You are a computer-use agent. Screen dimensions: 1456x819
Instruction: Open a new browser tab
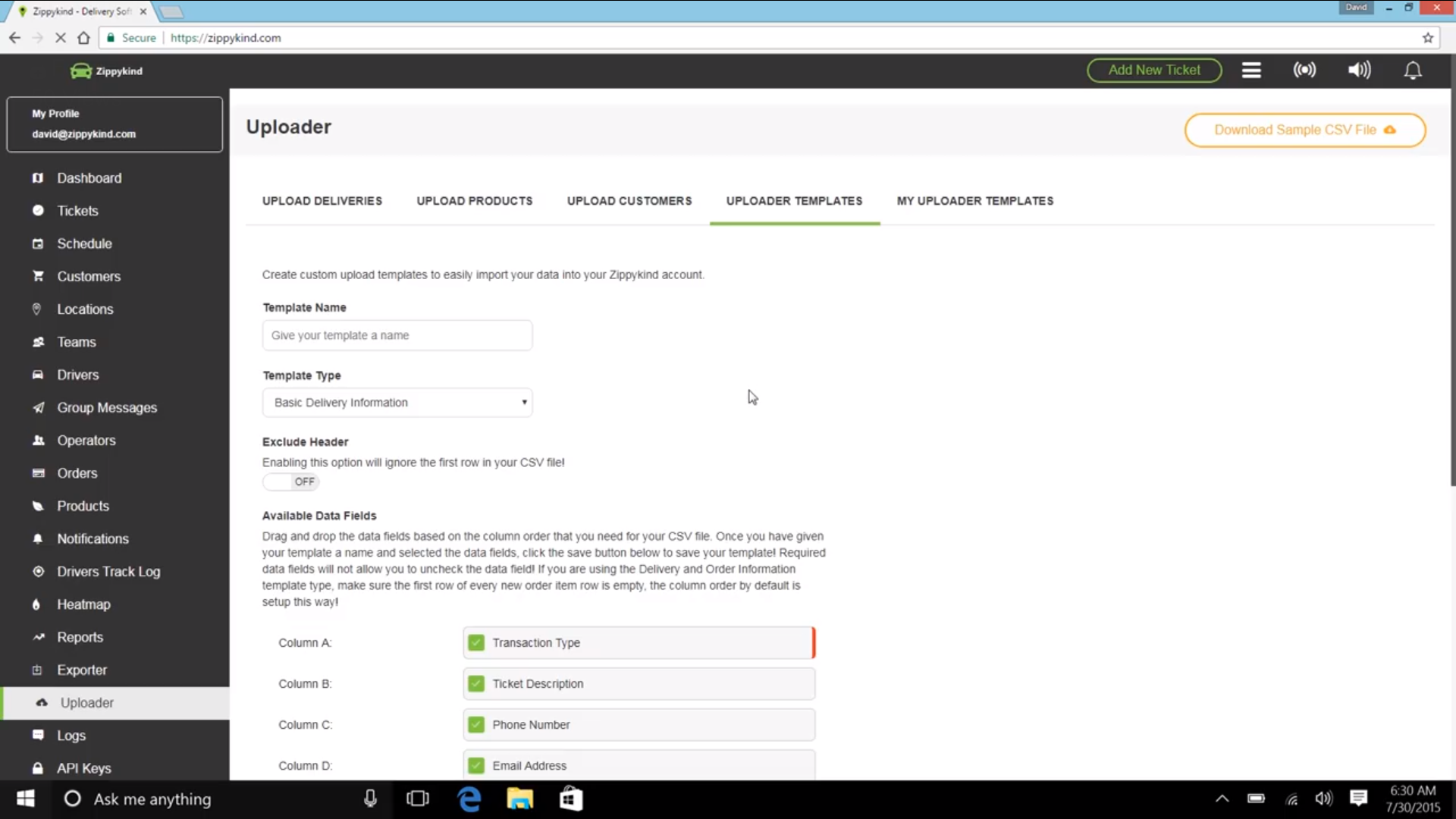pyautogui.click(x=171, y=12)
